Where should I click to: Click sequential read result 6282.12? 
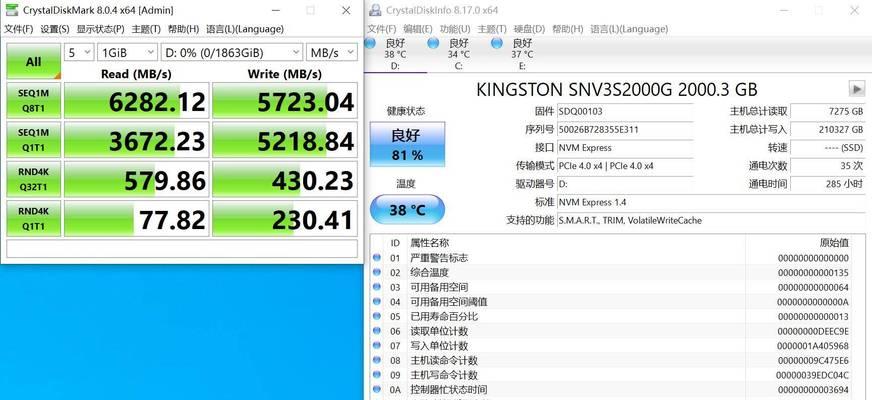137,101
